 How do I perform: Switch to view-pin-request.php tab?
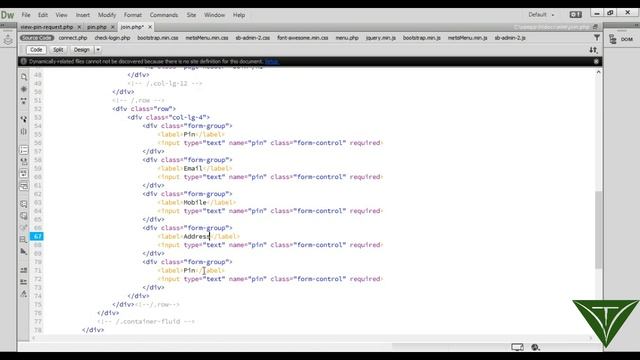[47, 27]
